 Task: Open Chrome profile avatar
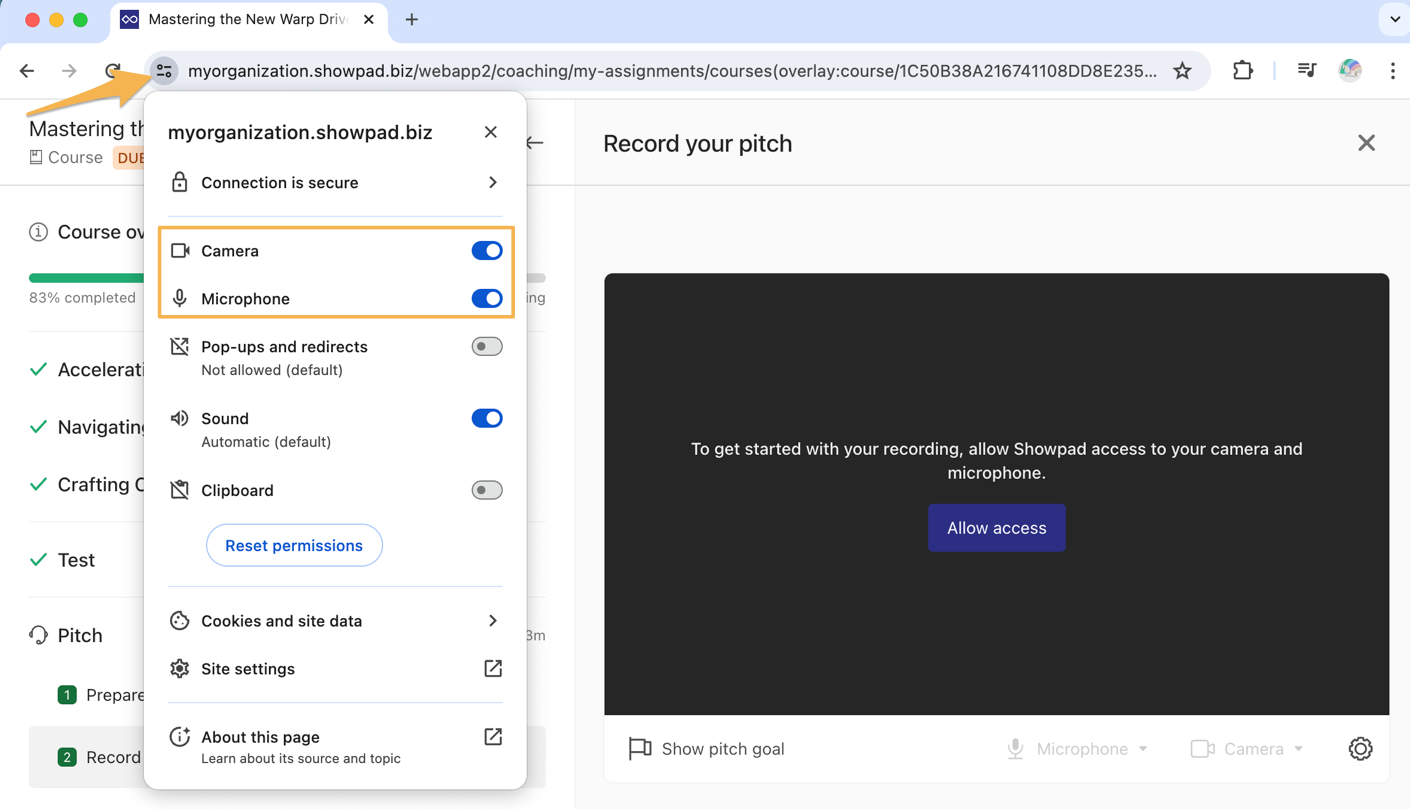(x=1350, y=71)
